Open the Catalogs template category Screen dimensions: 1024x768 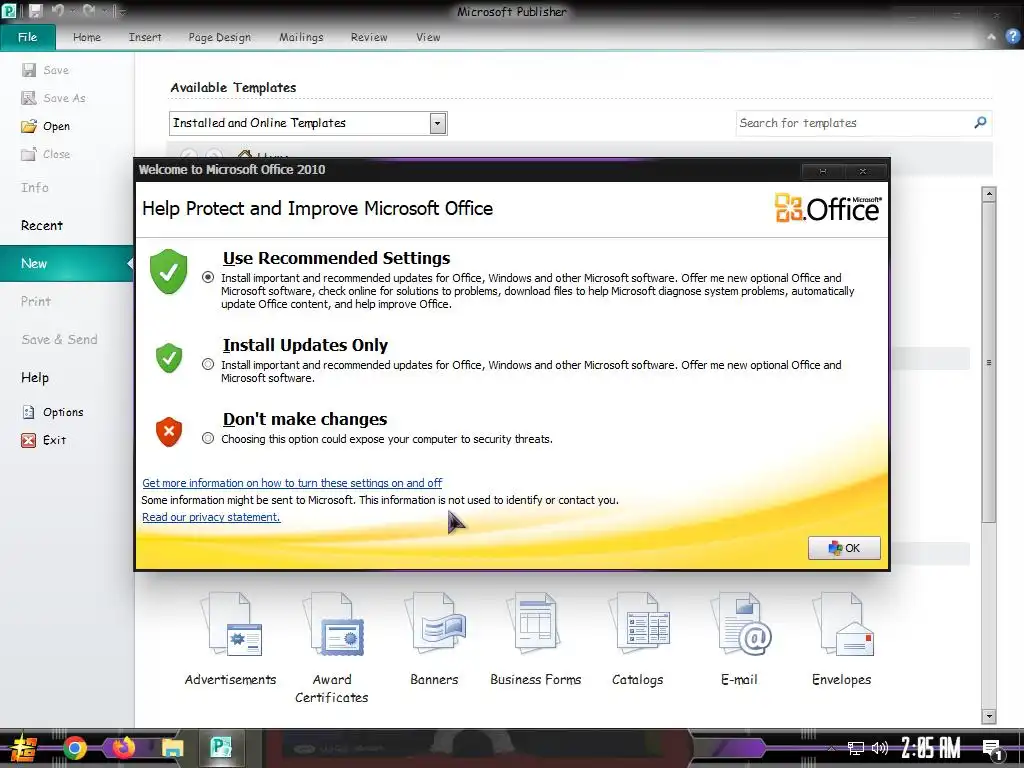tap(638, 639)
